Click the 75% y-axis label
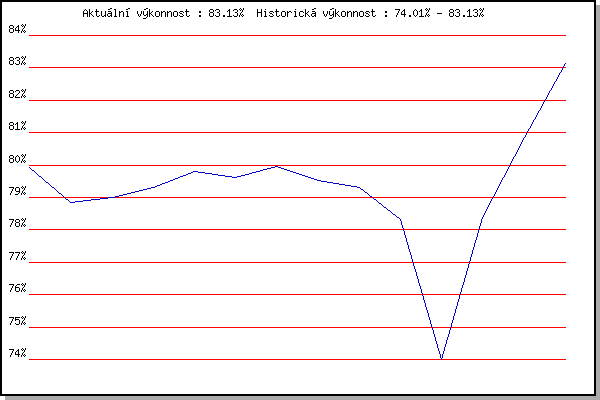This screenshot has height=400, width=600. [17, 322]
